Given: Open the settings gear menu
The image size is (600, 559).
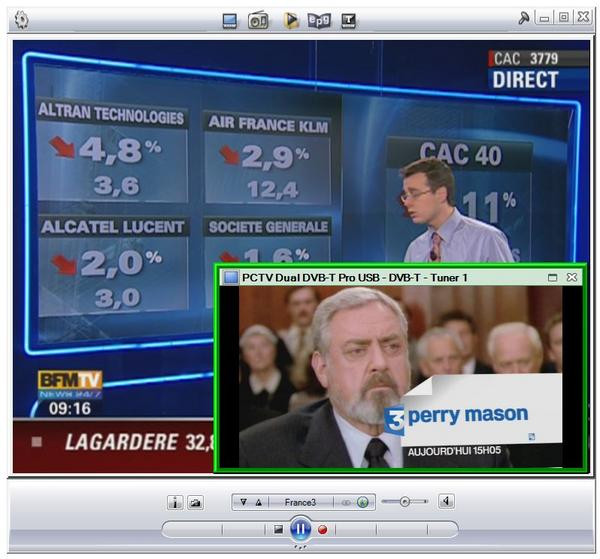Looking at the screenshot, I should 21,20.
